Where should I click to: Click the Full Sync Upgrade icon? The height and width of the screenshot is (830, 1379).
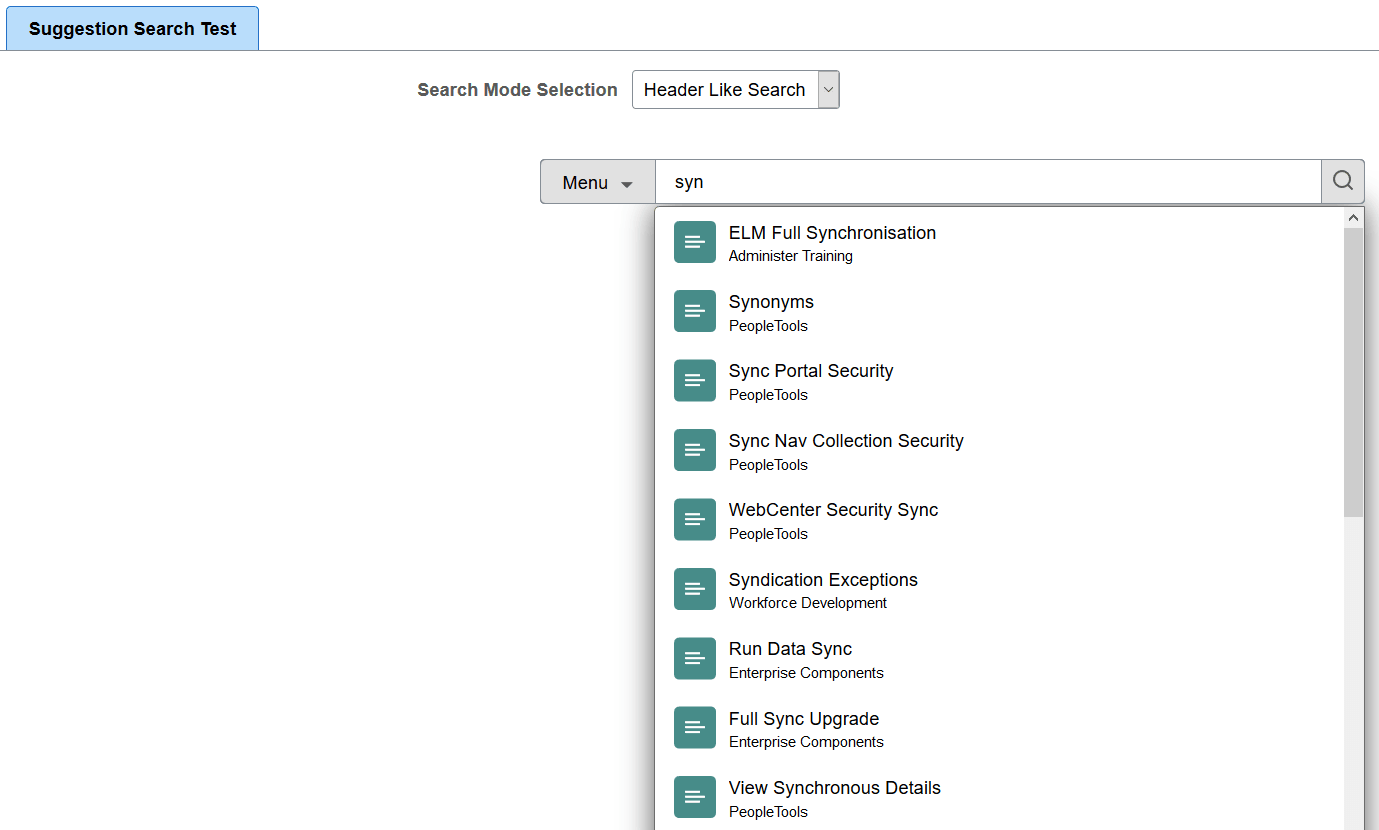[x=695, y=727]
